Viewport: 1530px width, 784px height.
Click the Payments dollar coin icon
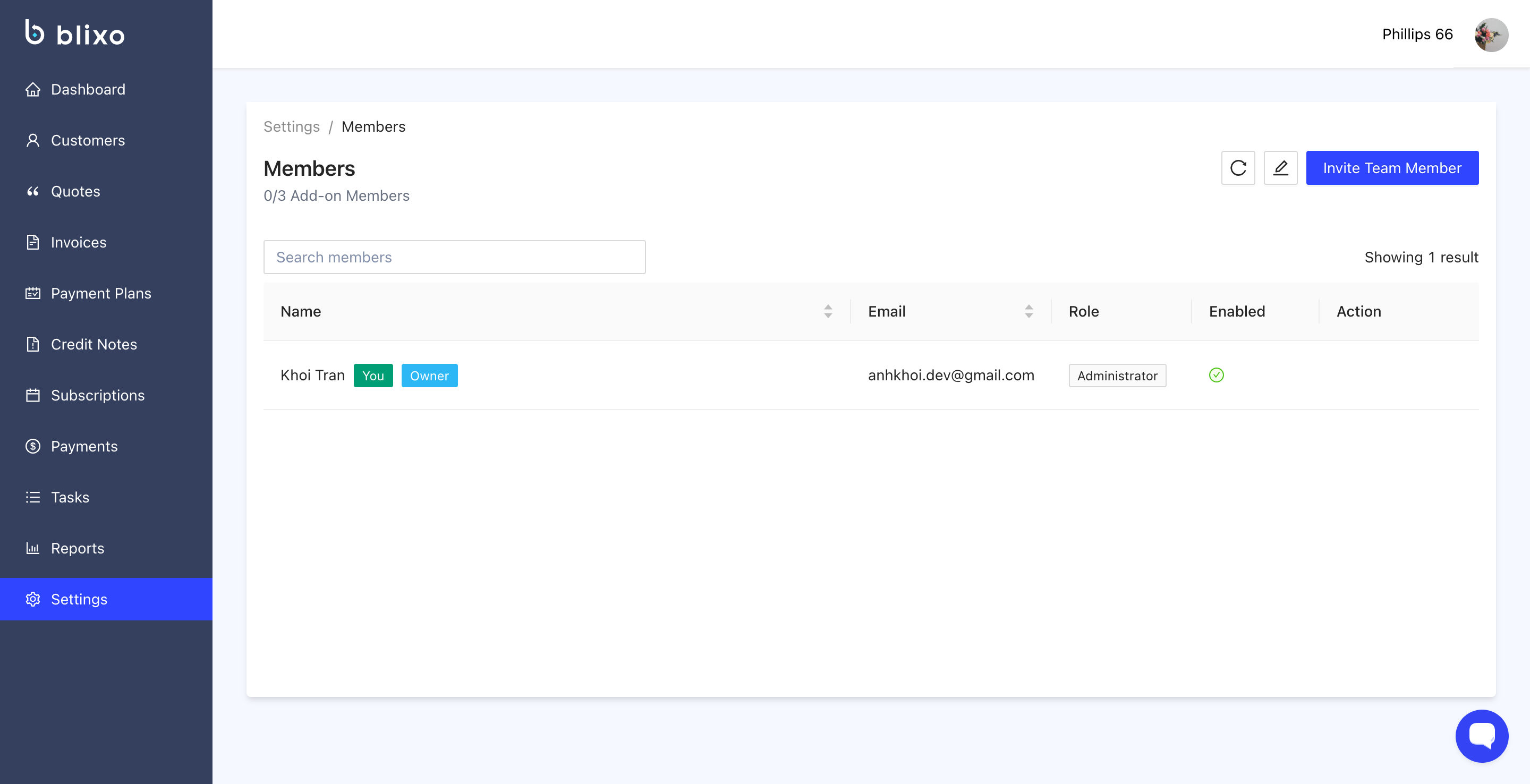tap(32, 446)
